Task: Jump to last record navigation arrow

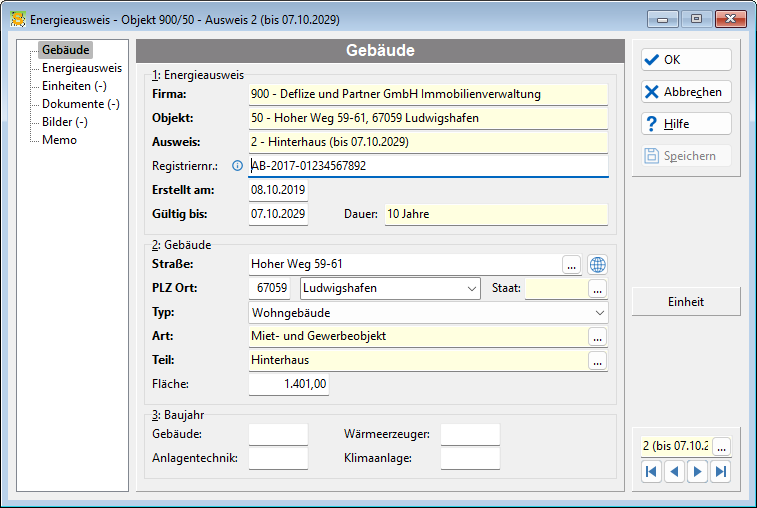Action: point(721,471)
